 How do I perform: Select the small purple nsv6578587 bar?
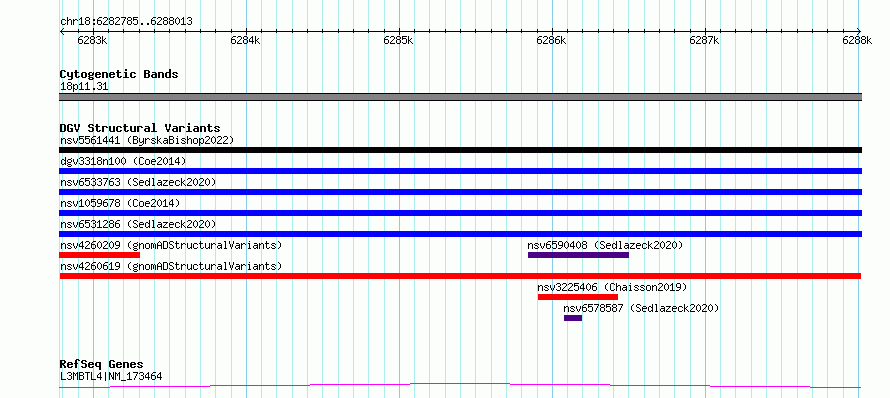(x=573, y=318)
